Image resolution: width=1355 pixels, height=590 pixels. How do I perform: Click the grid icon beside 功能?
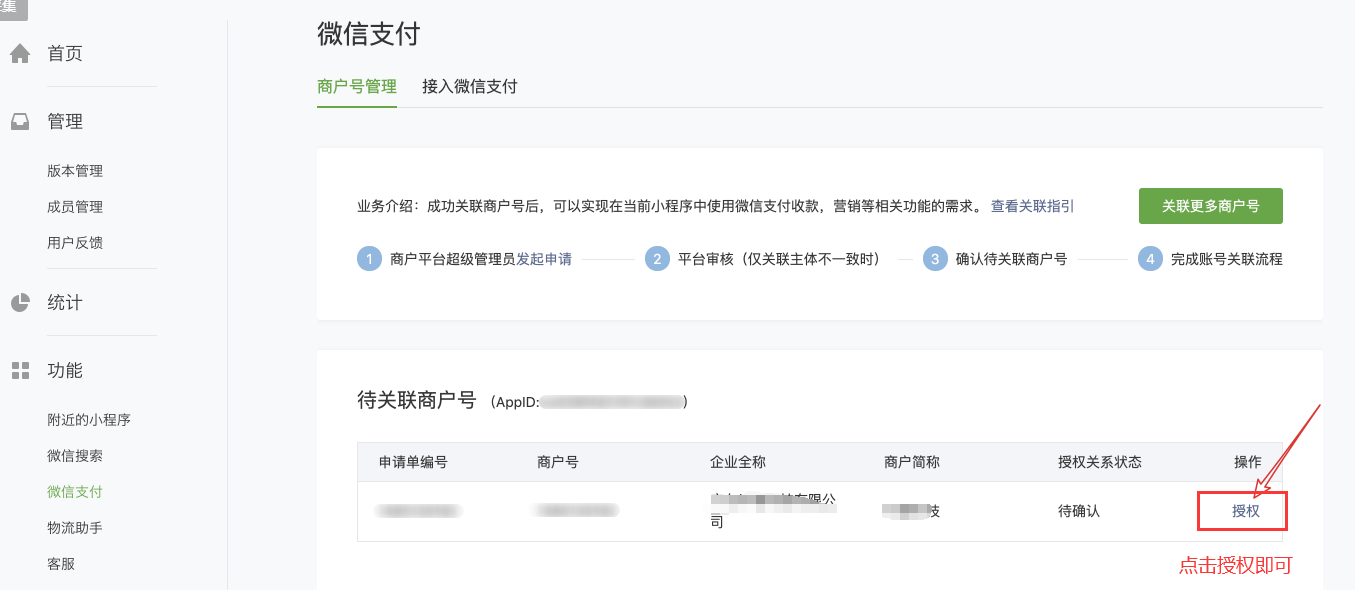tap(20, 371)
